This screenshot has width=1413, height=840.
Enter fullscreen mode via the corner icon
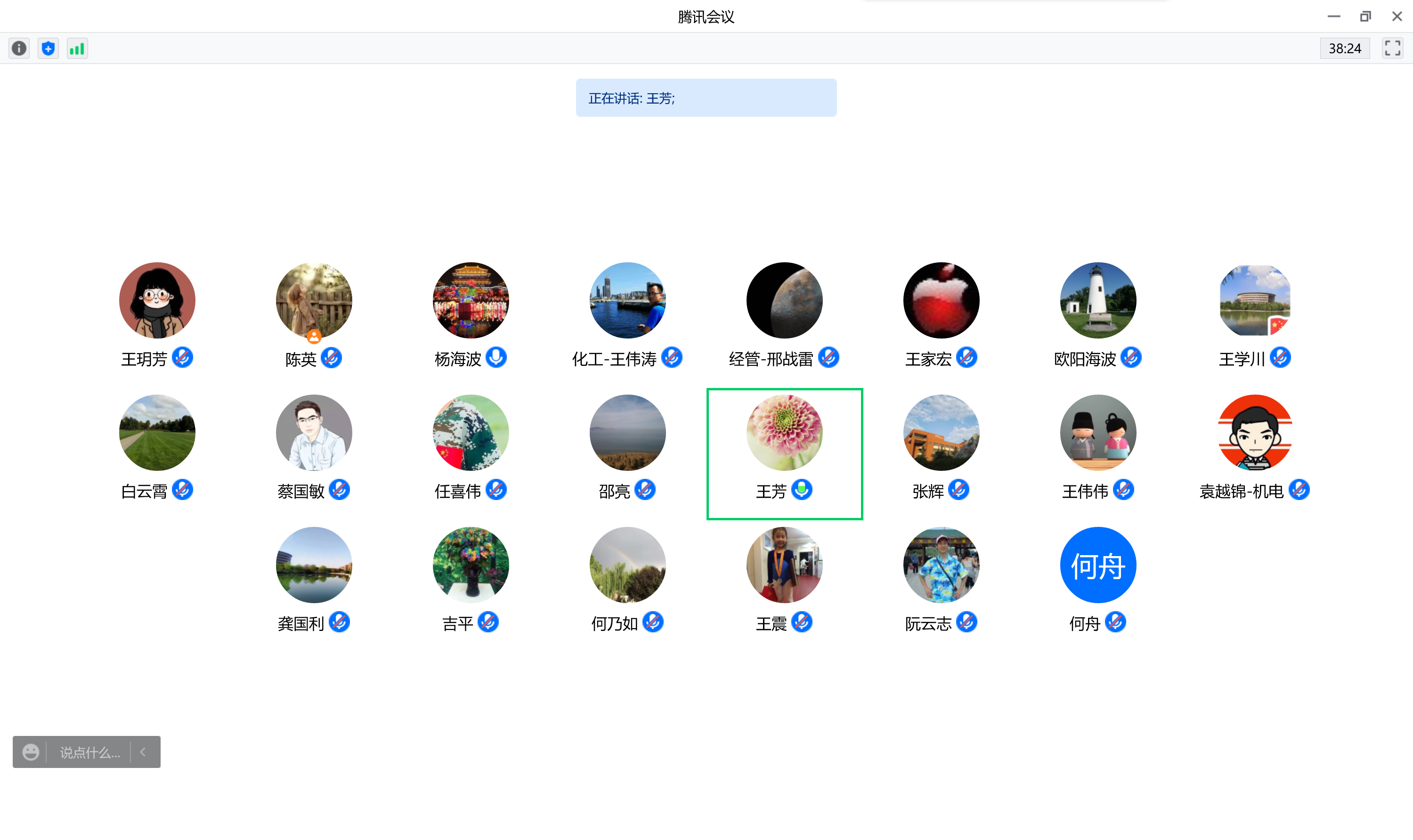[x=1392, y=48]
